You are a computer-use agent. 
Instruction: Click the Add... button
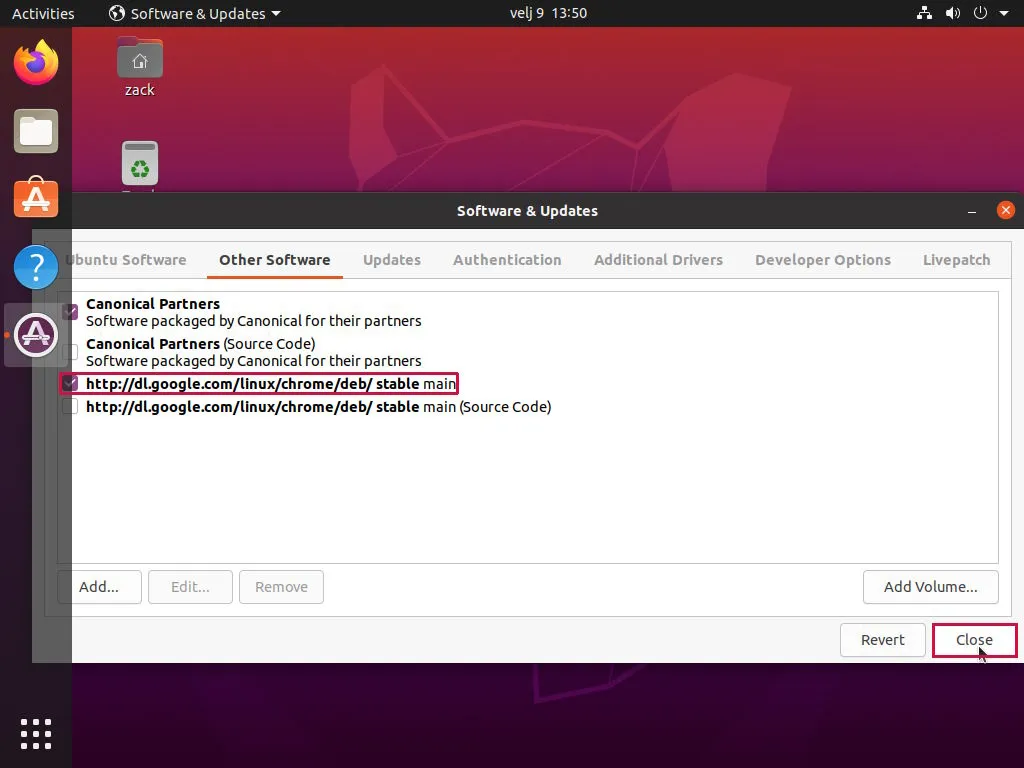[x=99, y=587]
